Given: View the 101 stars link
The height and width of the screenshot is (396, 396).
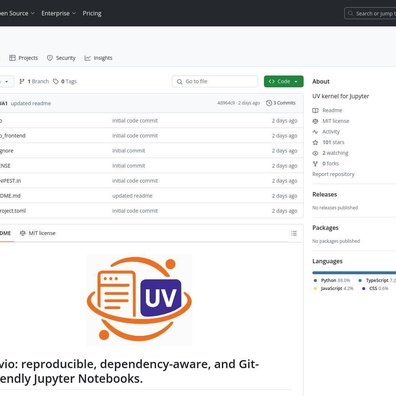Looking at the screenshot, I should point(333,142).
